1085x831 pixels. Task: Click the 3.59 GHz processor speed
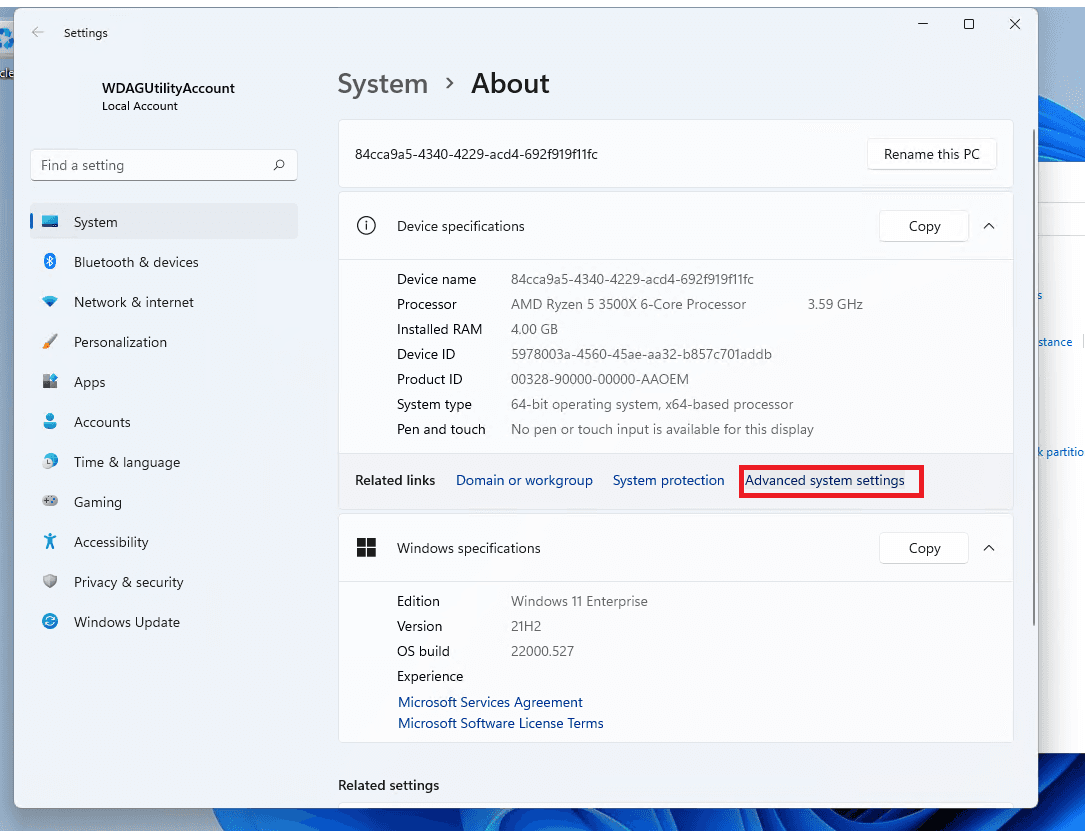point(835,304)
